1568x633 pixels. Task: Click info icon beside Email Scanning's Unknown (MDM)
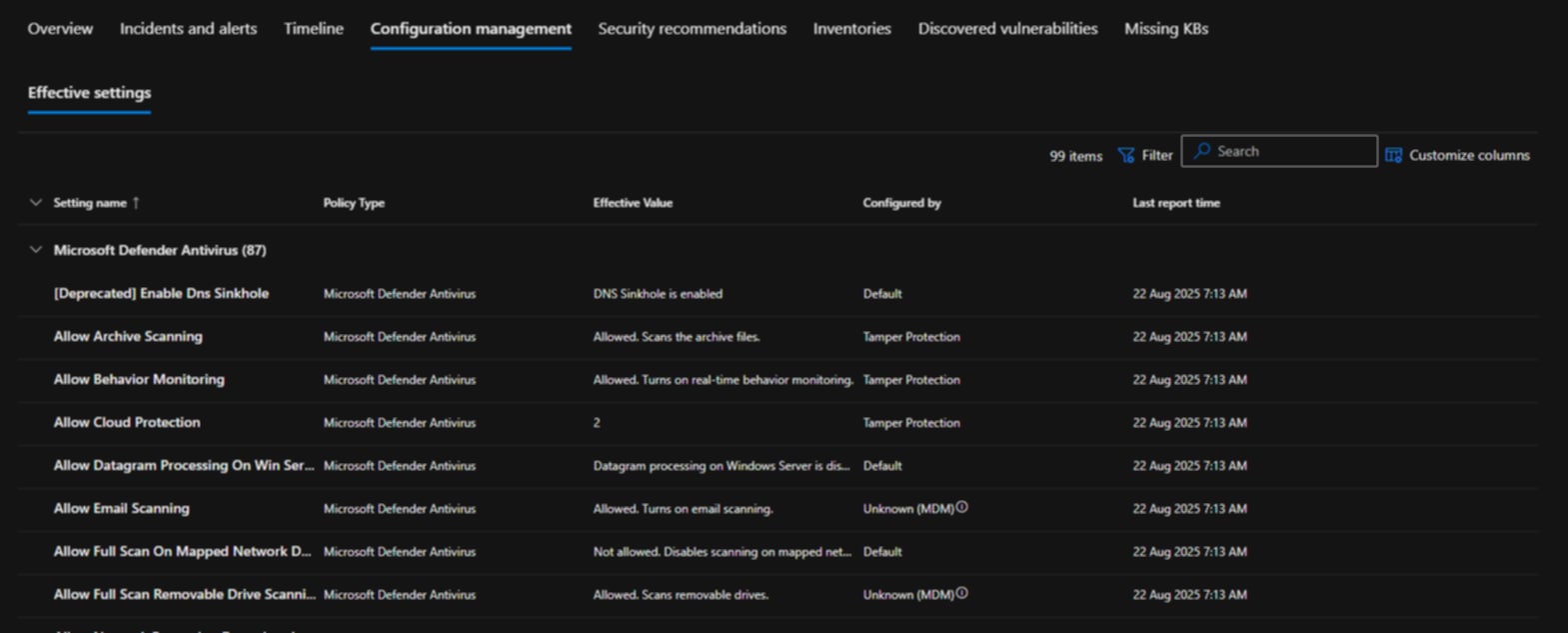pyautogui.click(x=961, y=507)
